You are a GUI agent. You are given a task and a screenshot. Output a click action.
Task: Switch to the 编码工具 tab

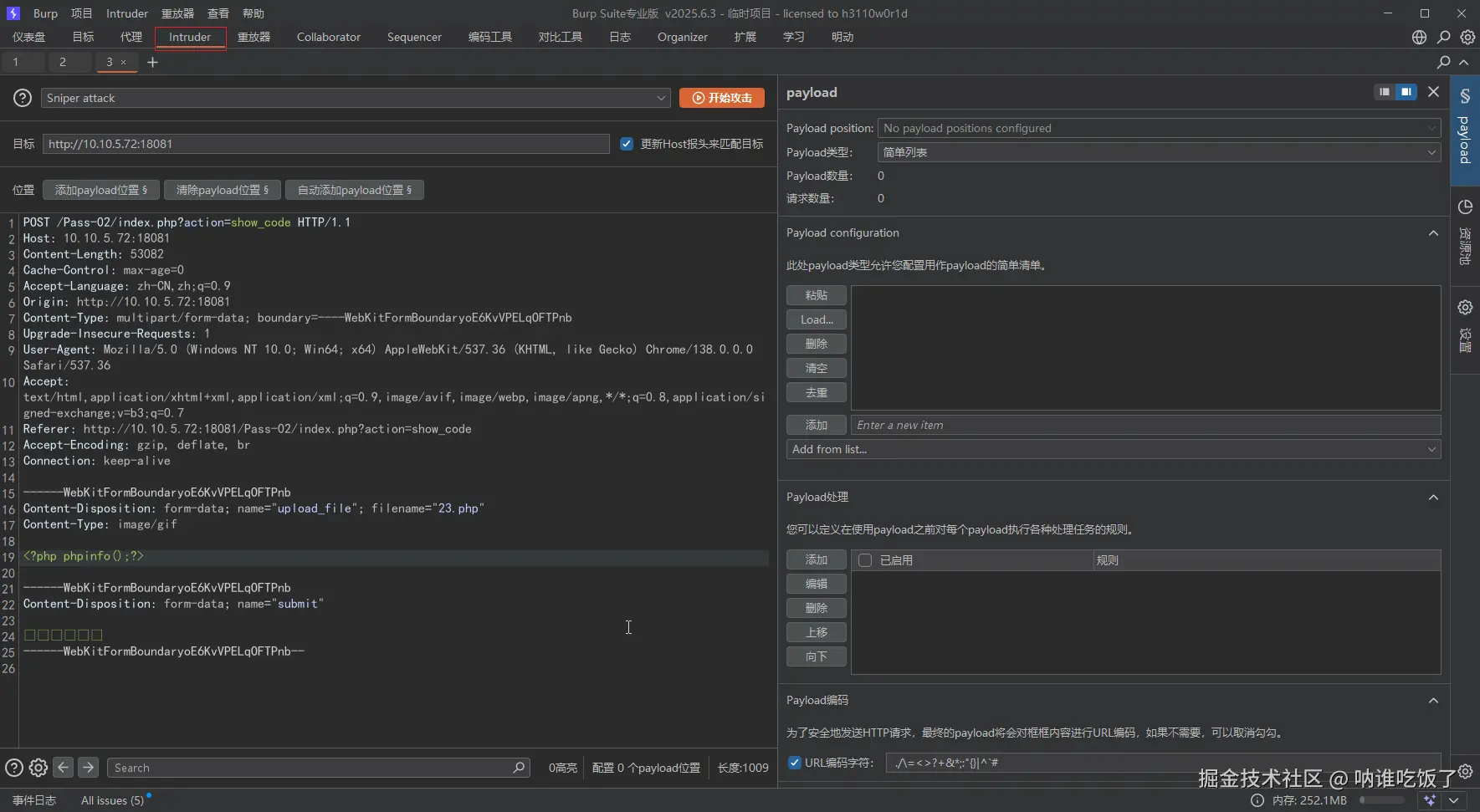[x=490, y=37]
